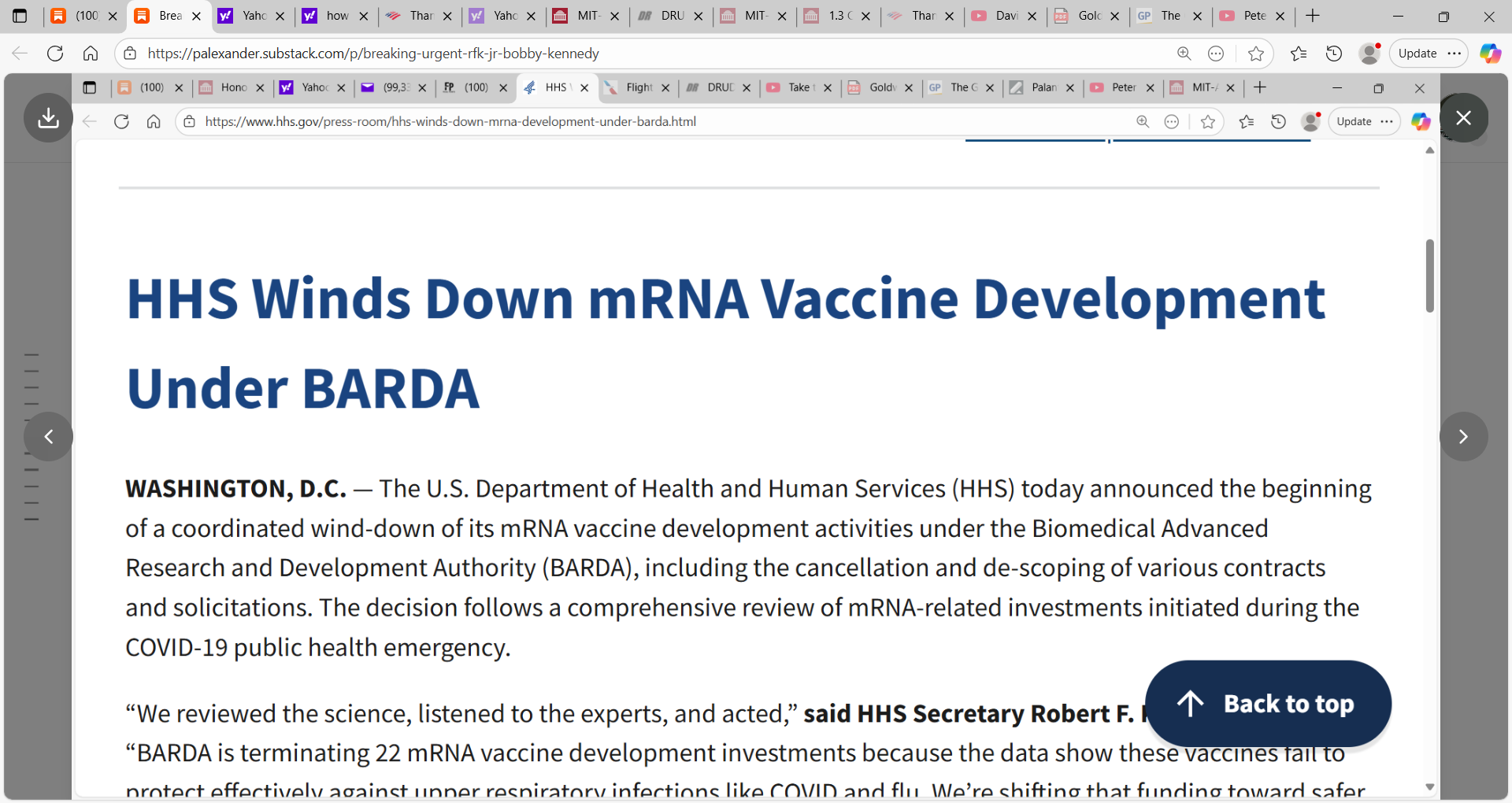This screenshot has height=803, width=1512.
Task: Switch to the Davi YouTube tab
Action: (x=1006, y=16)
